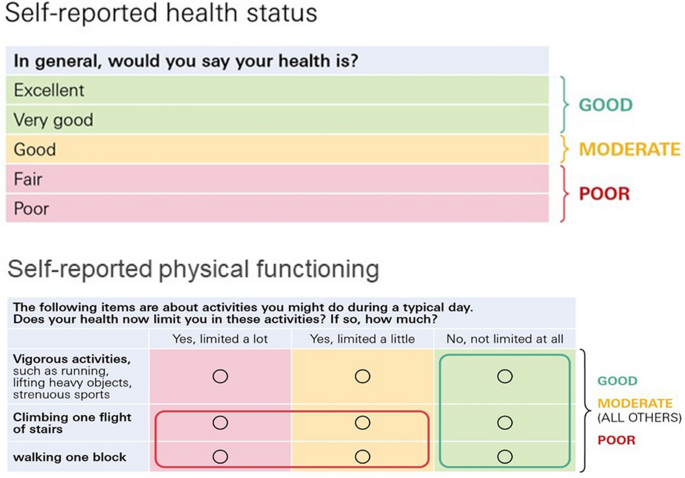Click the 'No, not limited at all' column header
Image resolution: width=685 pixels, height=478 pixels.
pos(504,340)
